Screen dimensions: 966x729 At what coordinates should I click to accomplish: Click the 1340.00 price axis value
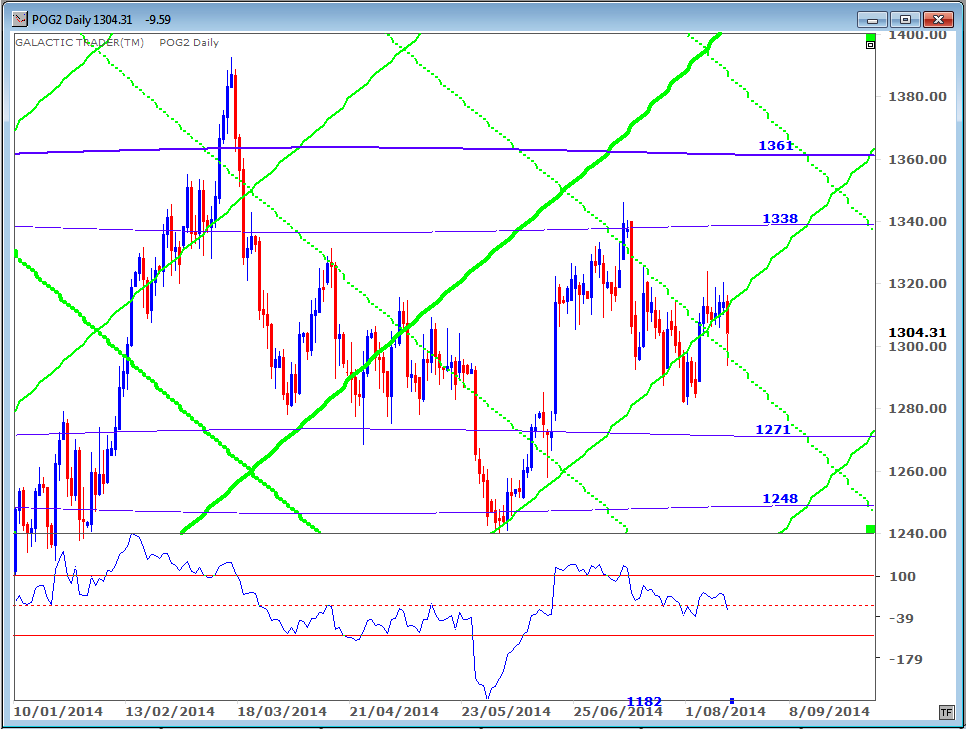coord(917,221)
